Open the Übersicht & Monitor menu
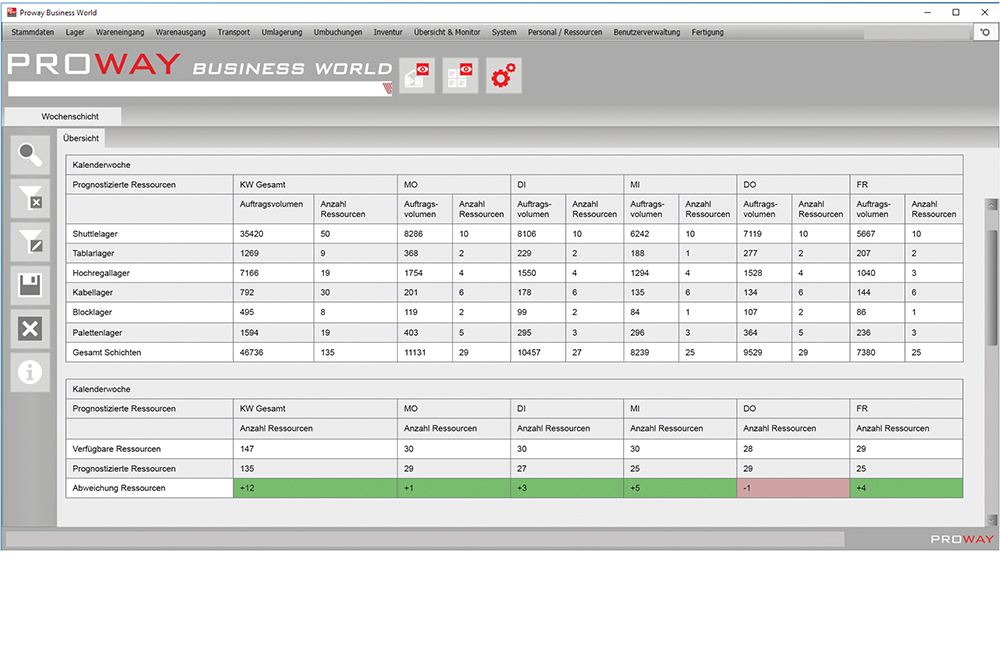 pos(447,32)
